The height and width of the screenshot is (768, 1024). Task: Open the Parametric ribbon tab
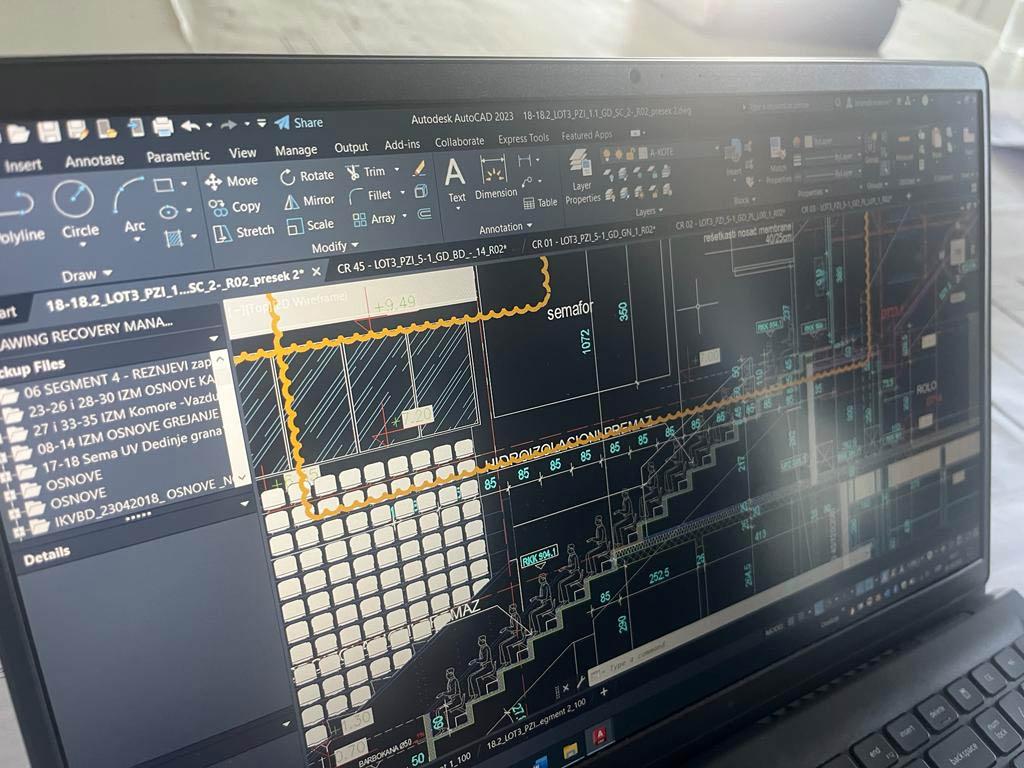click(177, 156)
